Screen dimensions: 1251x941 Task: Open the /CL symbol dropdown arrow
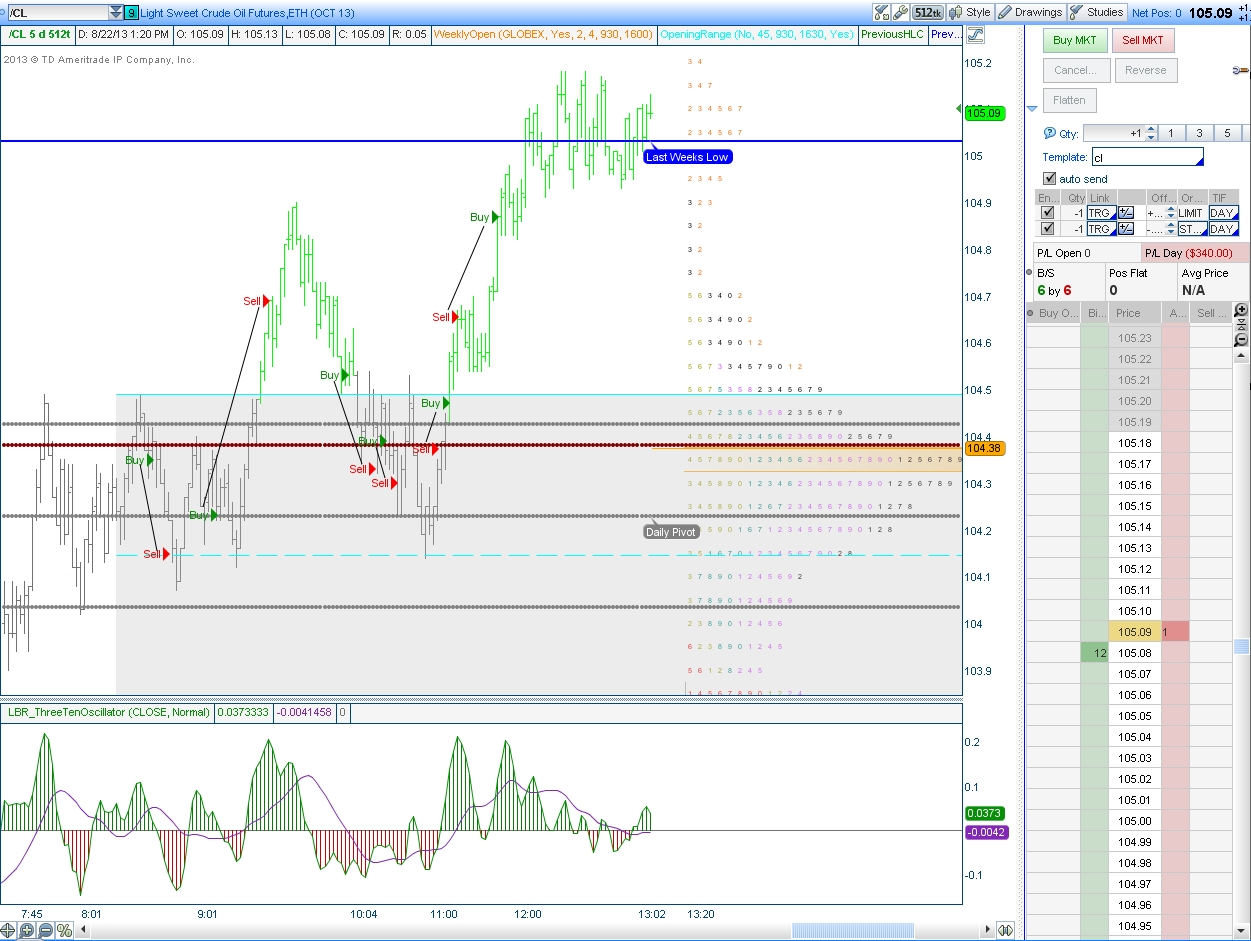click(116, 13)
